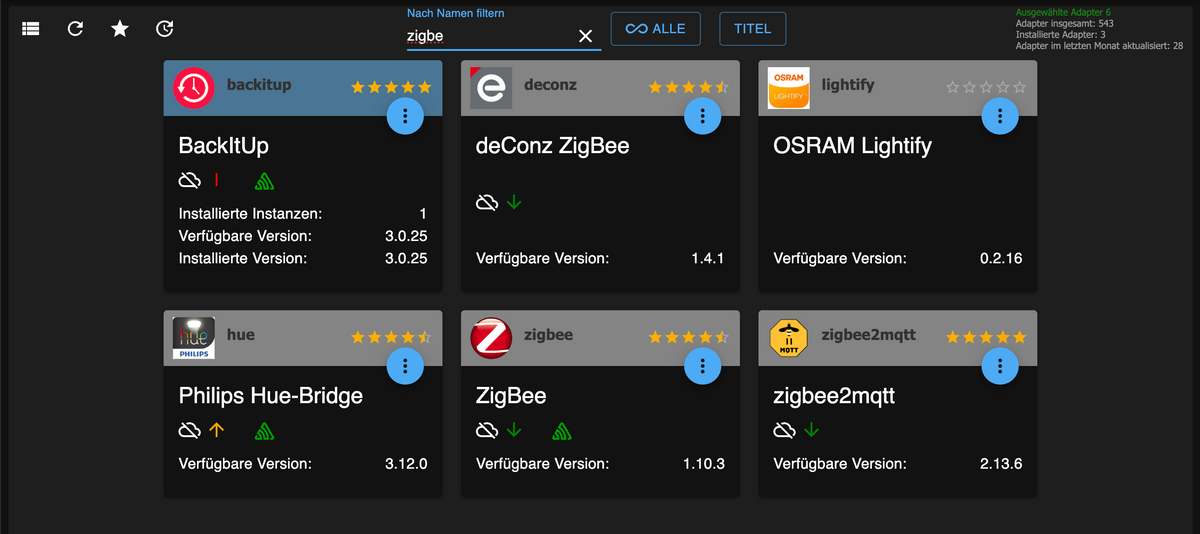Click 'Adapter im letzten Monat aktualisiert: 28'
This screenshot has width=1200, height=534.
coord(1099,46)
